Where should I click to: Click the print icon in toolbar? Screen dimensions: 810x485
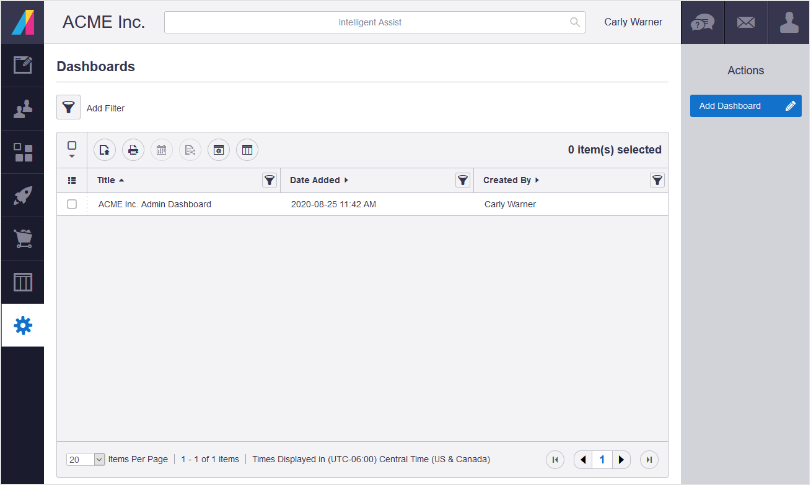click(133, 150)
